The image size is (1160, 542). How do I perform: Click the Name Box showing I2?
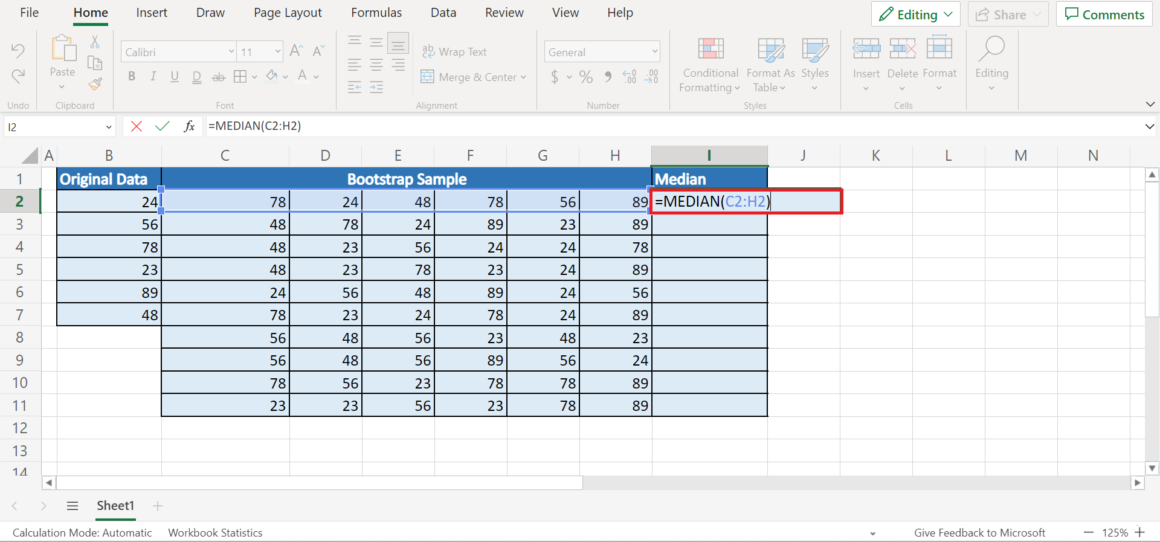[59, 126]
